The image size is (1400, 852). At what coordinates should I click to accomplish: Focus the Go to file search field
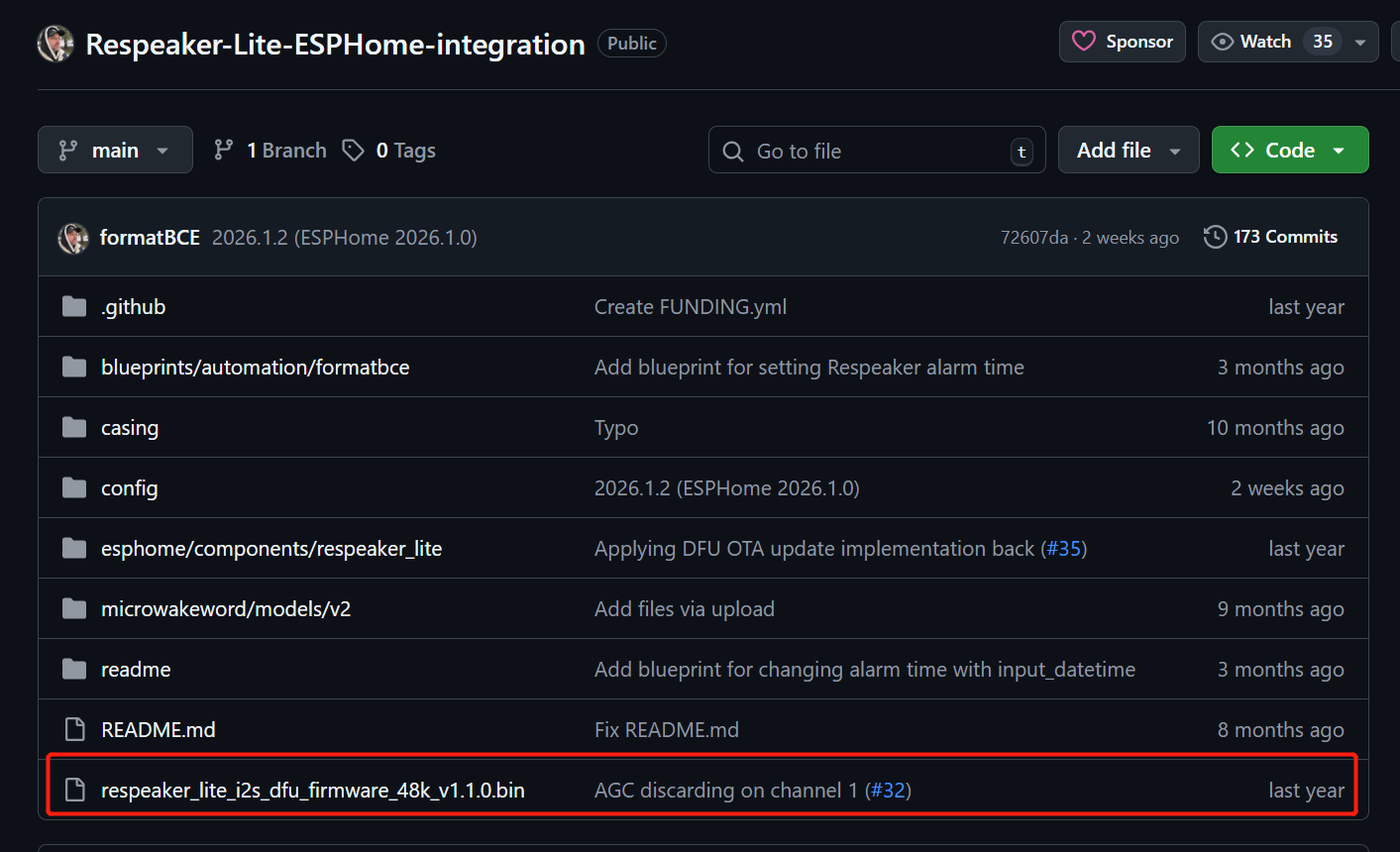(x=876, y=151)
